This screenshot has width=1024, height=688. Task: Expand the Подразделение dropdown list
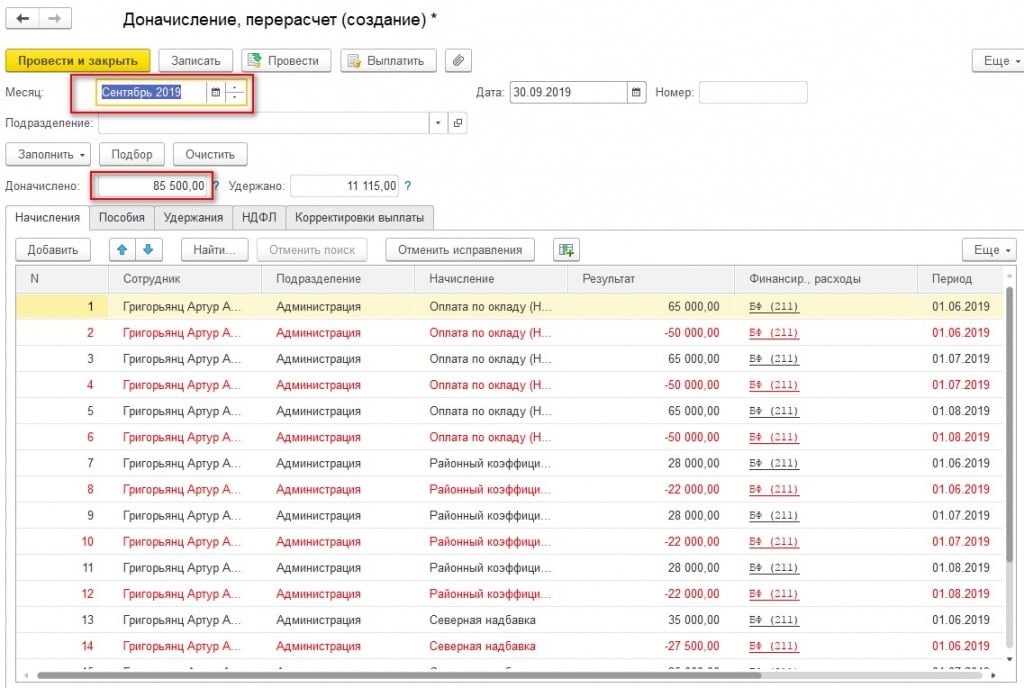pos(438,123)
